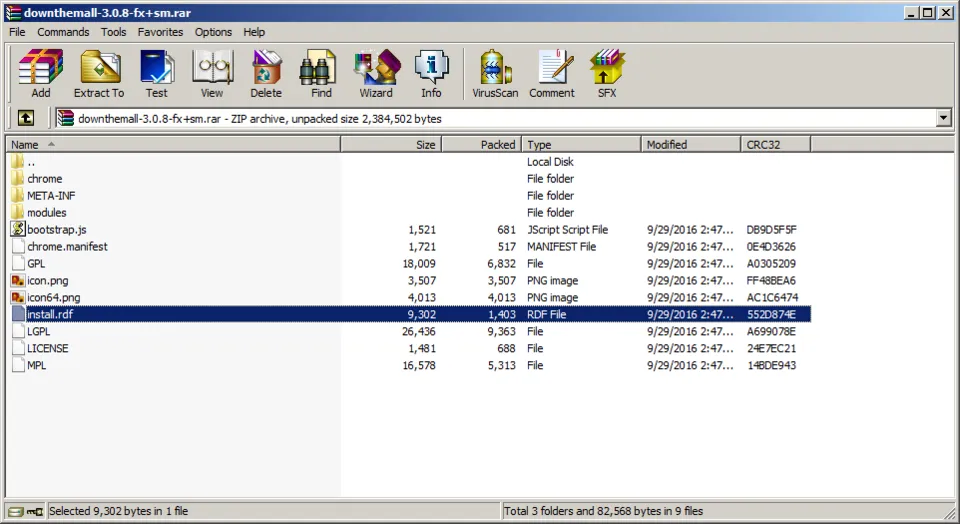Select the GPL file row
960x524 pixels.
(x=408, y=263)
